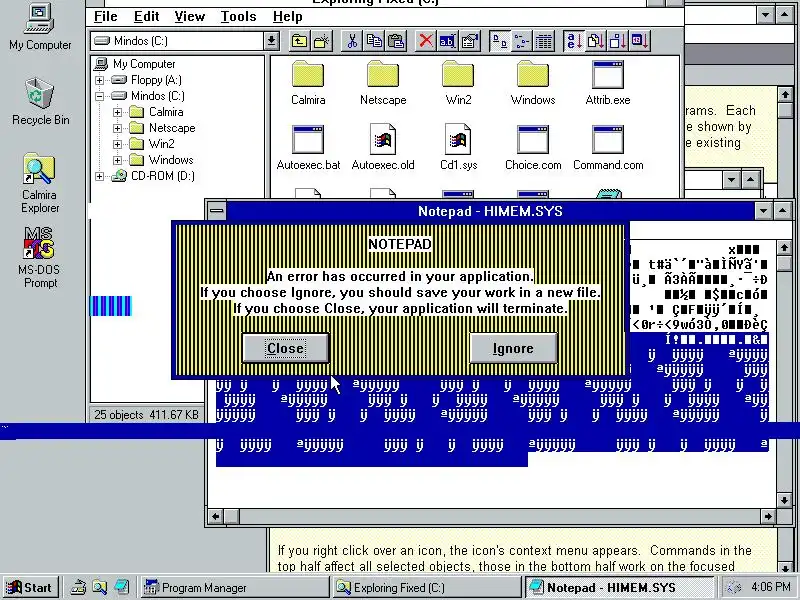Screen dimensions: 800x600
Task: Click the magnifier explorer quick-launch icon
Action: click(99, 587)
